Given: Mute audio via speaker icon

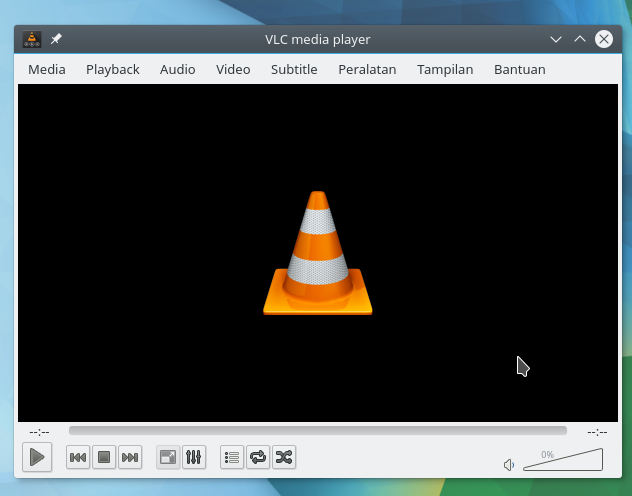Looking at the screenshot, I should (x=509, y=465).
